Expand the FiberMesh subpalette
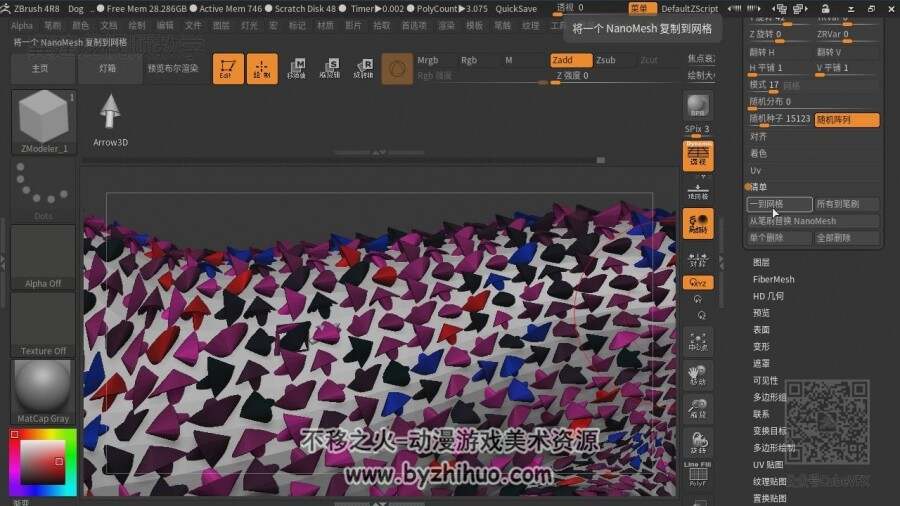Image resolution: width=900 pixels, height=506 pixels. pos(773,279)
